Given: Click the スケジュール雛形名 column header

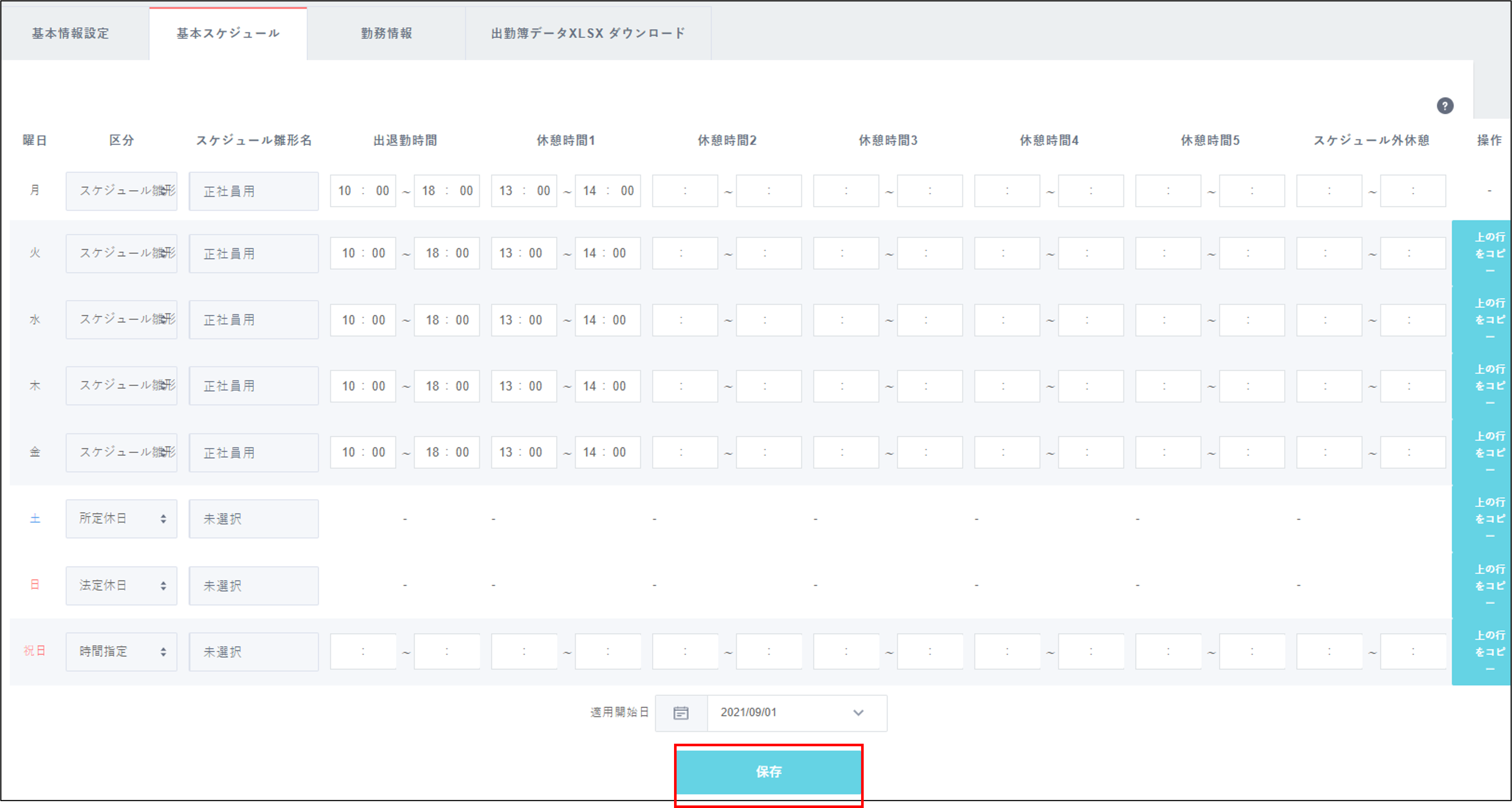Looking at the screenshot, I should click(x=254, y=140).
